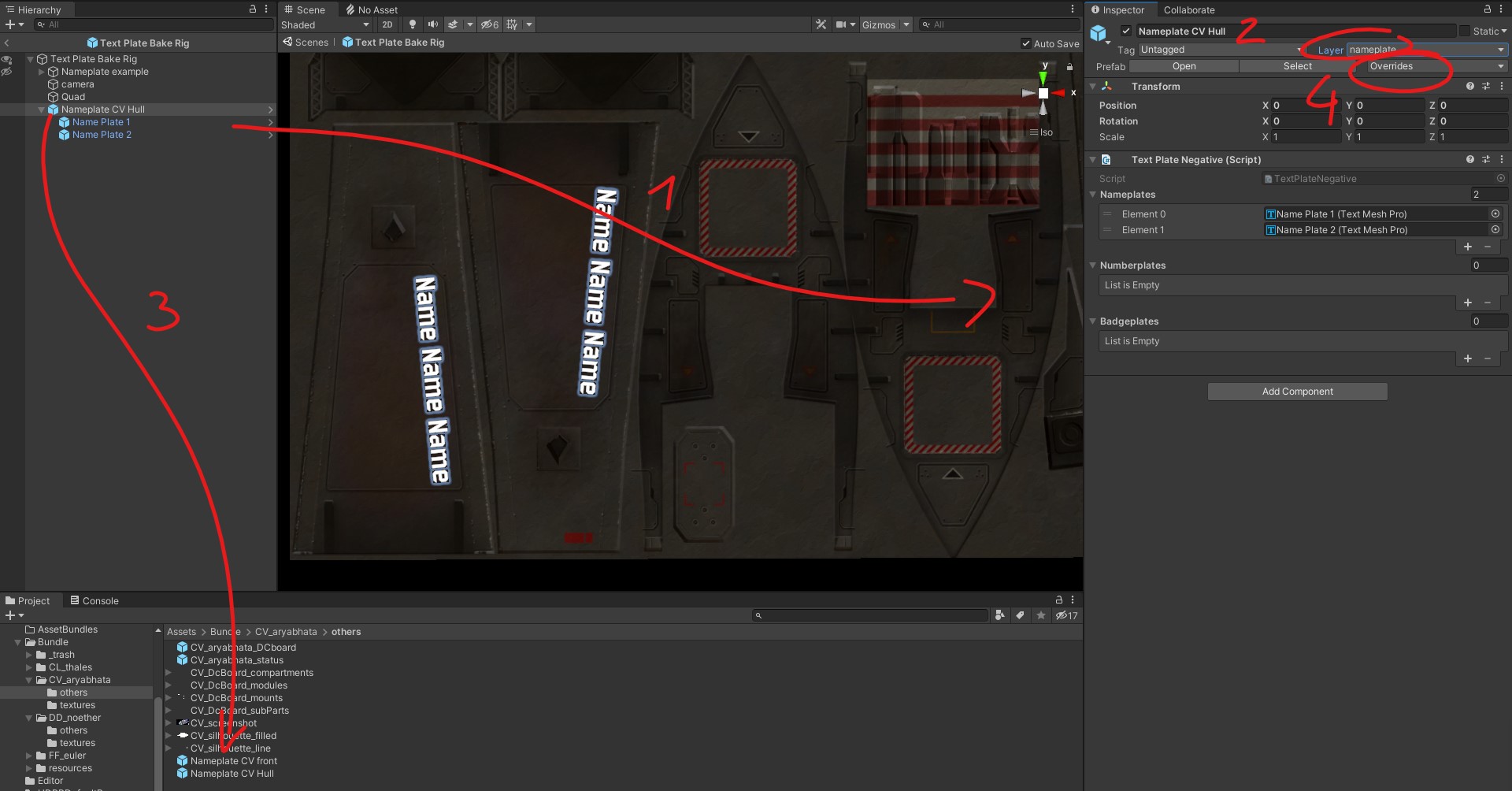Click the Add Component button
The image size is (1512, 791).
coord(1297,392)
